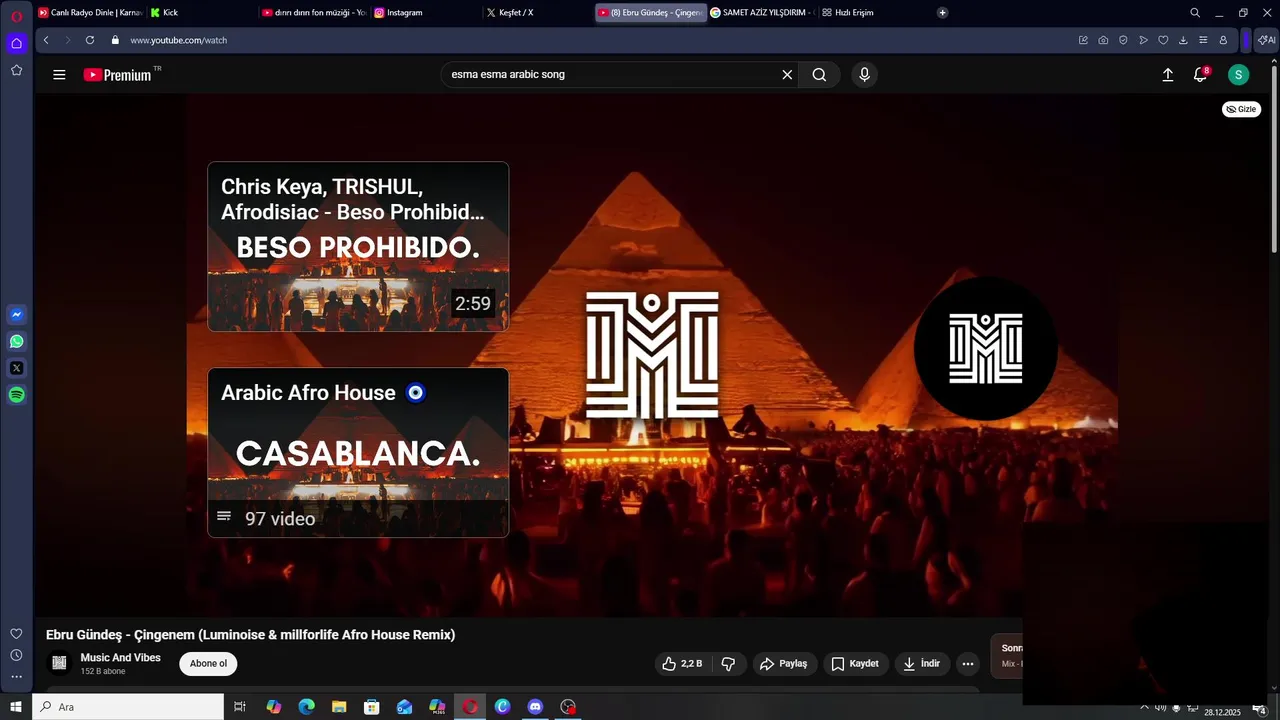The width and height of the screenshot is (1280, 720).
Task: Start voice search with the microphone
Action: pos(865,75)
